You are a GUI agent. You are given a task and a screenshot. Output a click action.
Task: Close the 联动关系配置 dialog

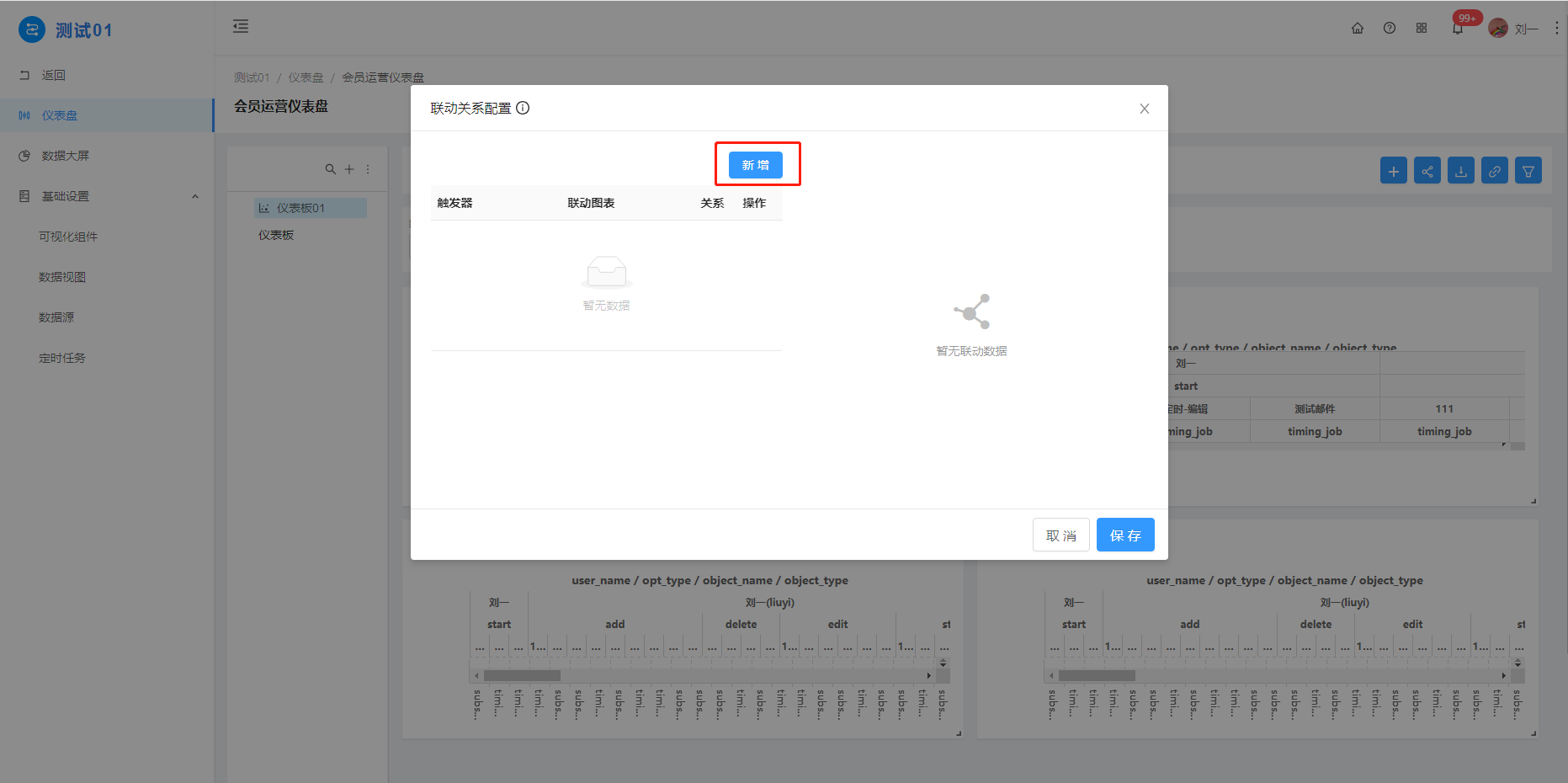point(1144,109)
